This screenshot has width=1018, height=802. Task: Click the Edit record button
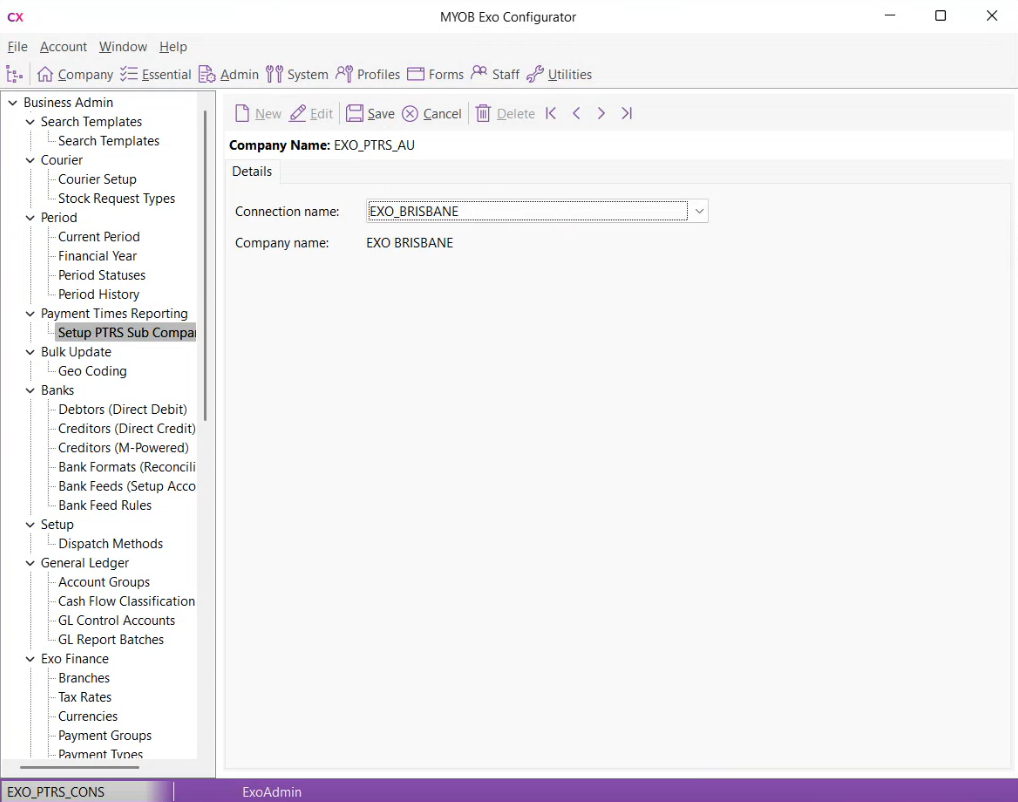coord(311,114)
